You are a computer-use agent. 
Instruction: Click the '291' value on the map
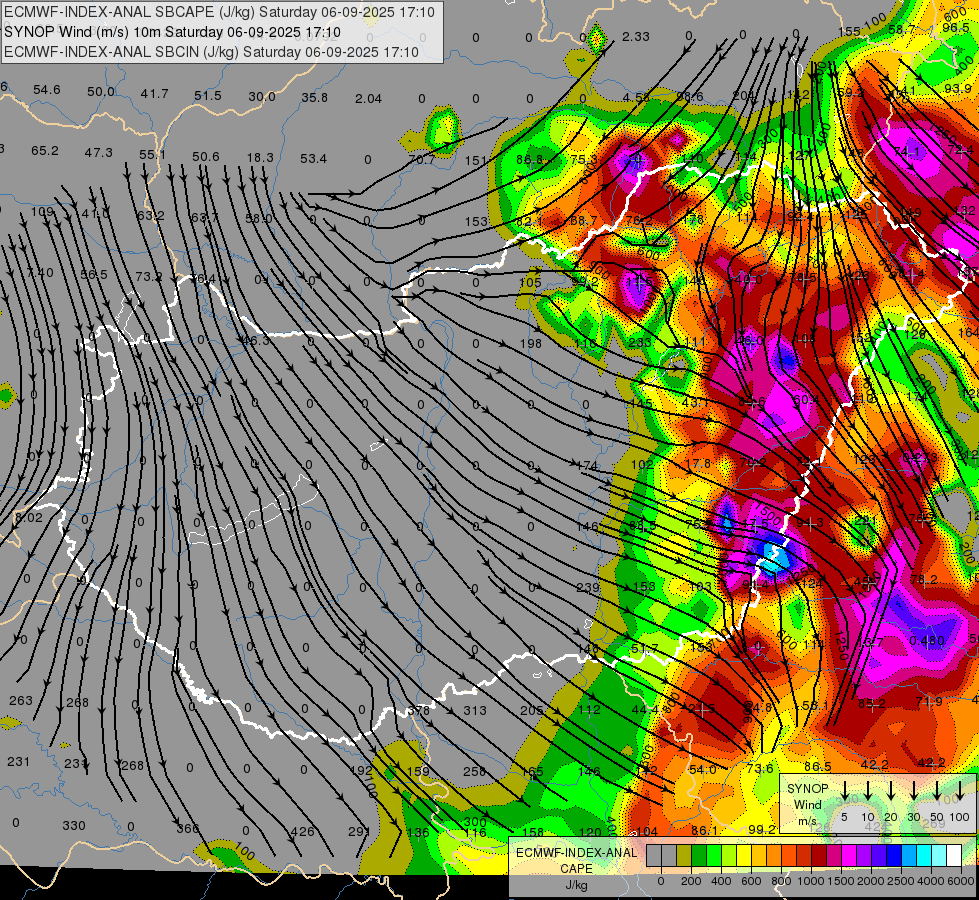pos(359,832)
